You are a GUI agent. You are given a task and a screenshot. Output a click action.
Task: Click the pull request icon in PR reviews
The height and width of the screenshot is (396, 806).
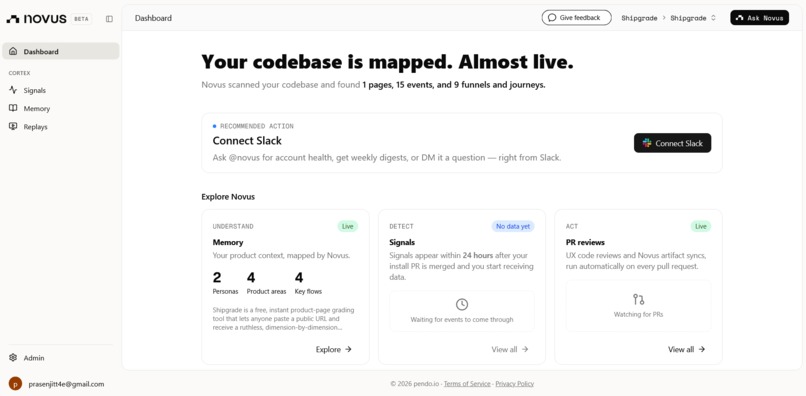pos(638,299)
